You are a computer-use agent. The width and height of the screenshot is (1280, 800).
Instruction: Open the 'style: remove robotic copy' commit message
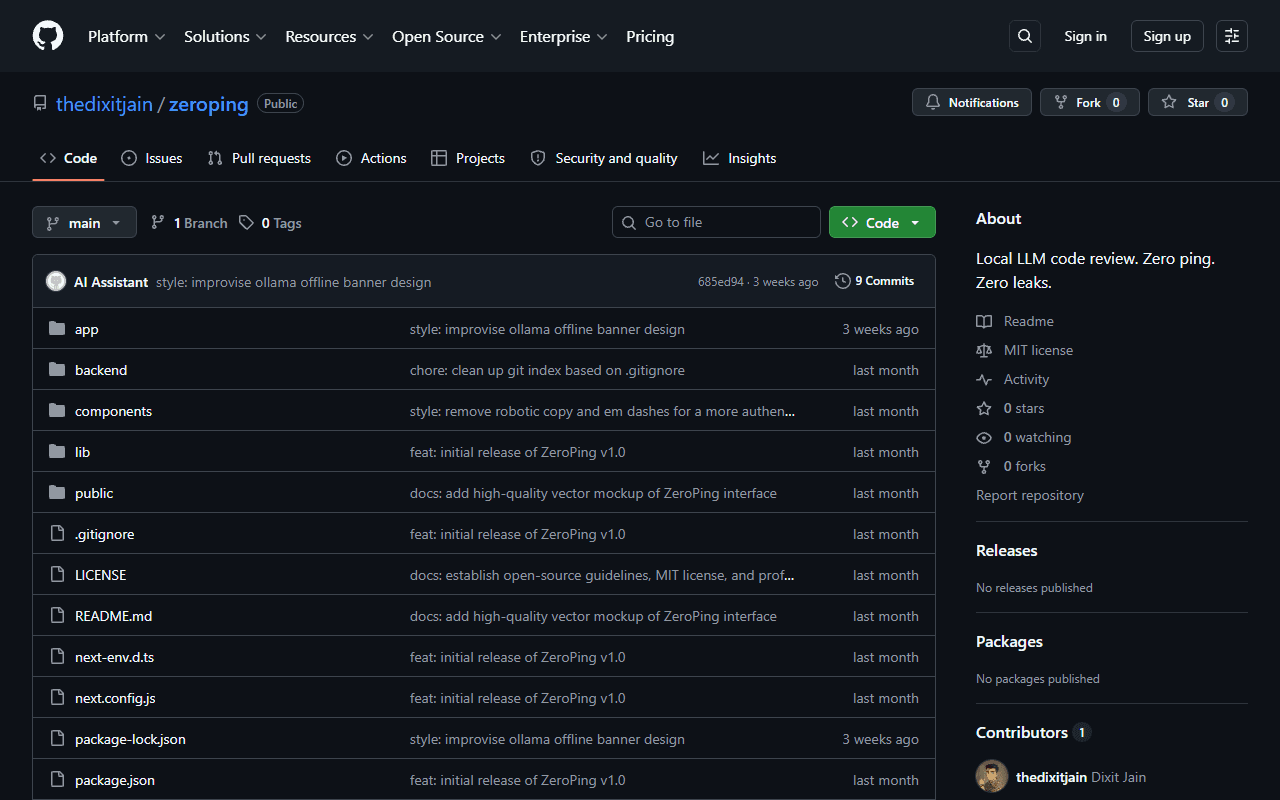click(x=603, y=411)
